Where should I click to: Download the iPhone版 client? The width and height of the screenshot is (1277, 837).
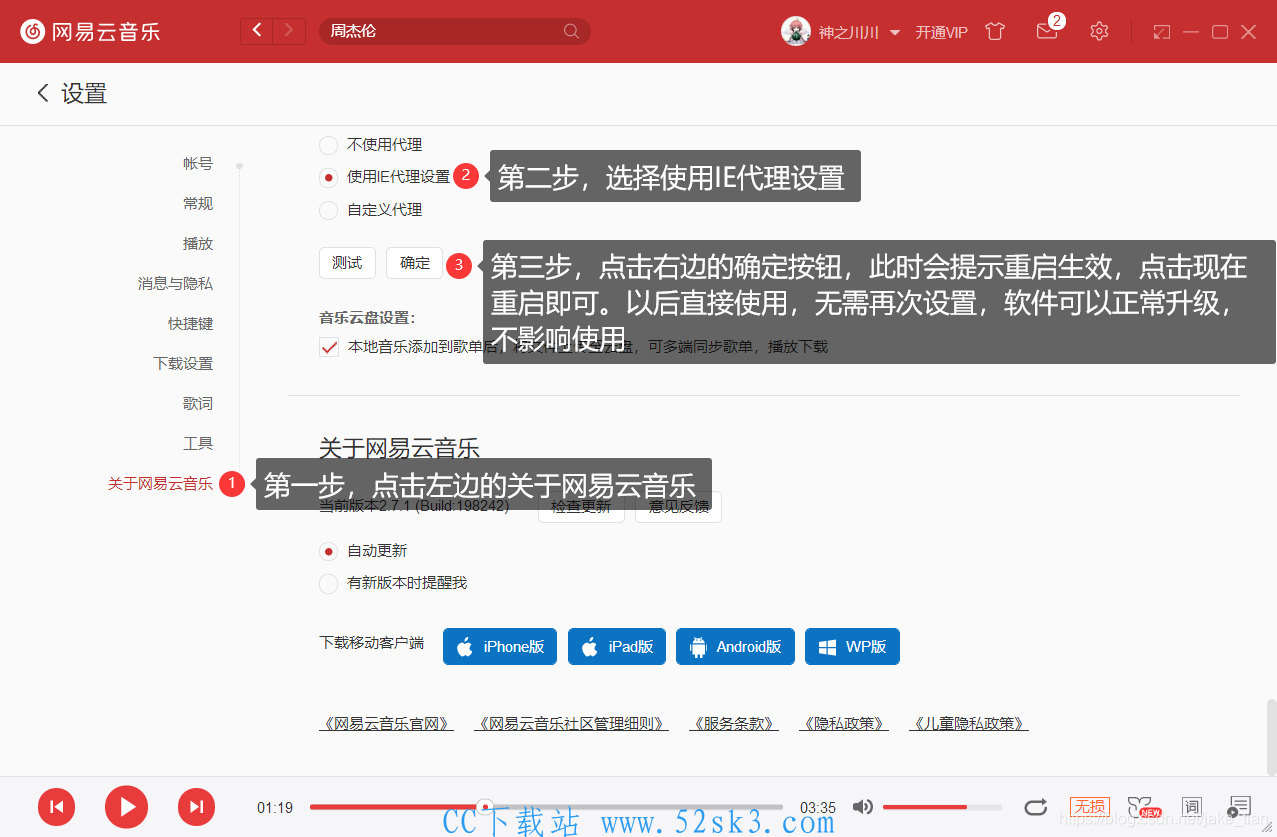click(500, 647)
